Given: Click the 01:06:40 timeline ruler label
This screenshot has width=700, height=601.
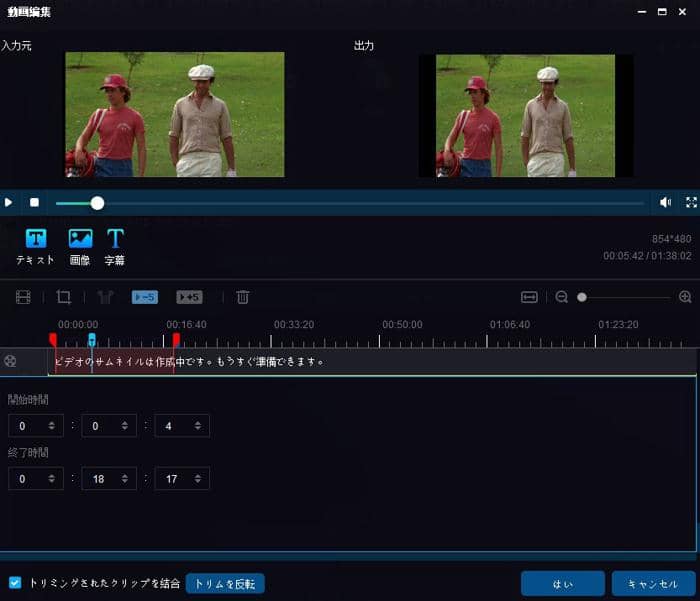Looking at the screenshot, I should pos(510,325).
